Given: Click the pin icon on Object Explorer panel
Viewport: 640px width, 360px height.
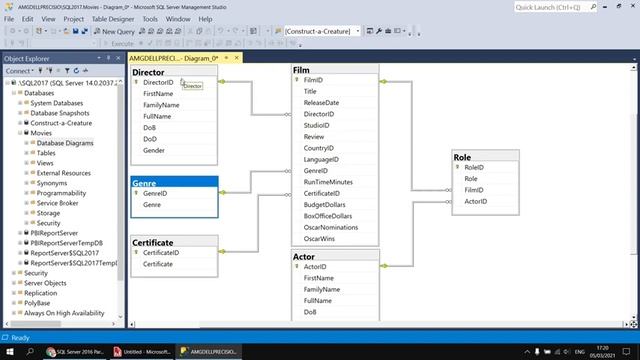Looking at the screenshot, I should (109, 58).
